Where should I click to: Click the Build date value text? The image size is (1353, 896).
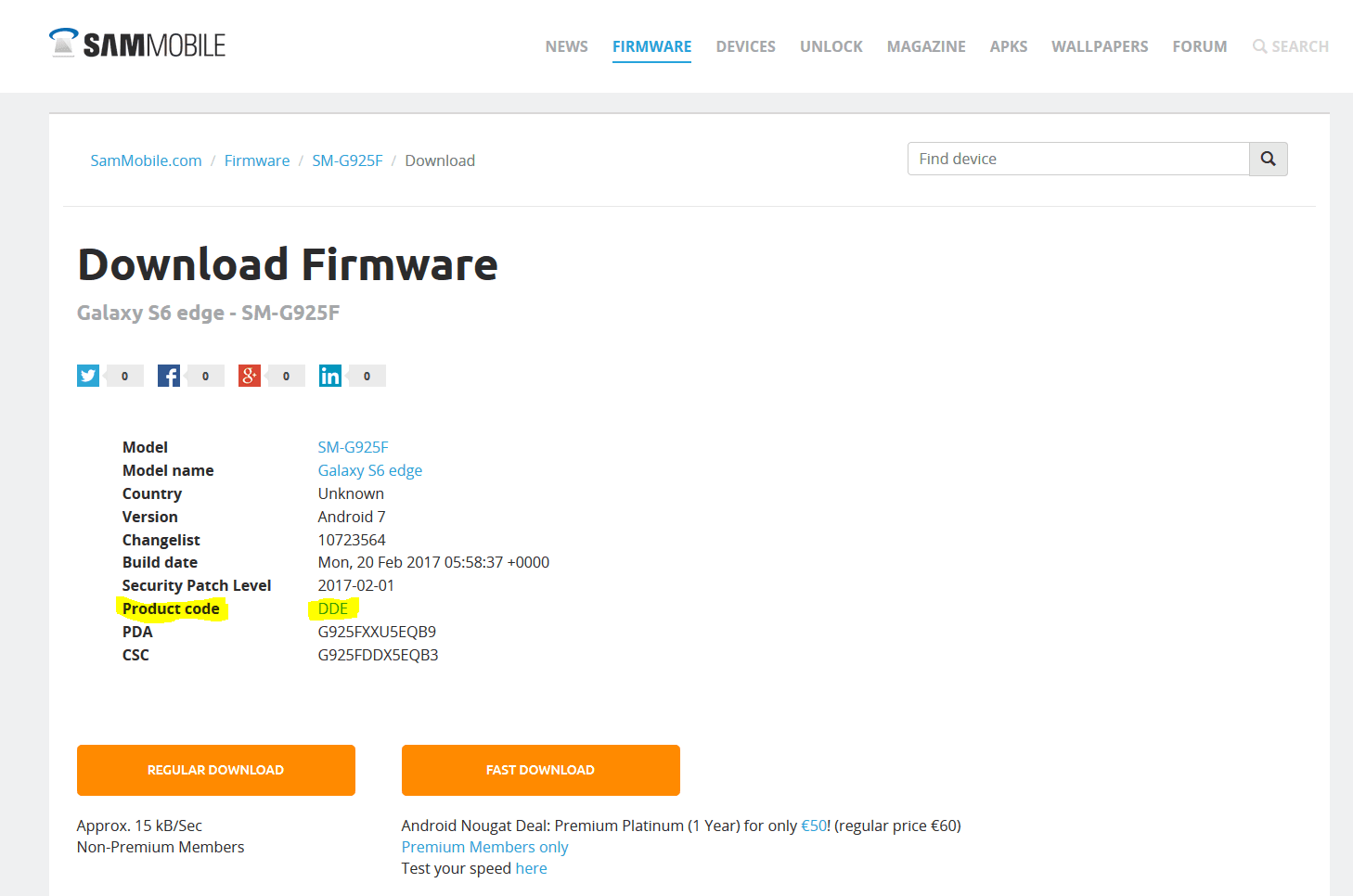pyautogui.click(x=433, y=562)
